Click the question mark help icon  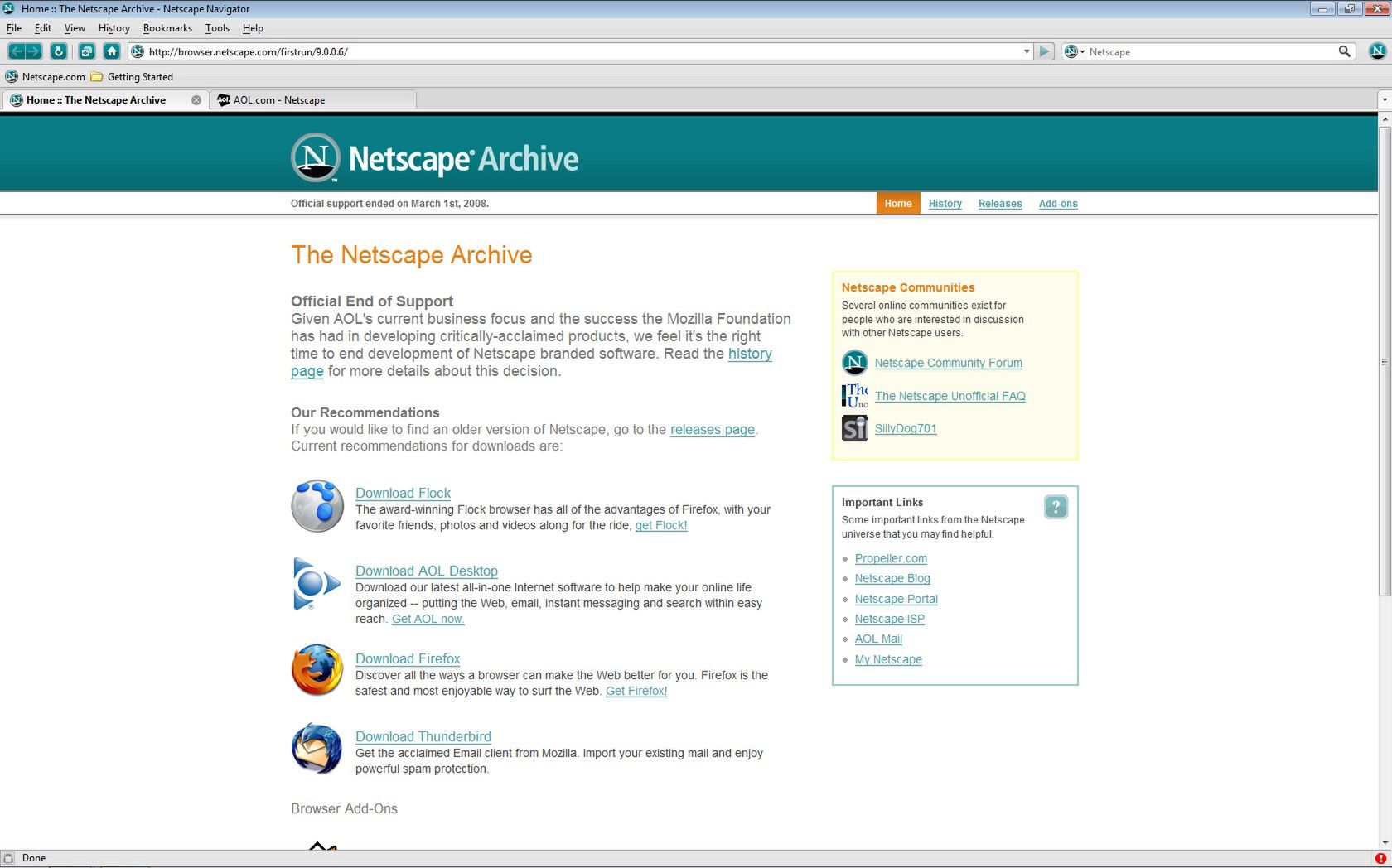(1056, 507)
